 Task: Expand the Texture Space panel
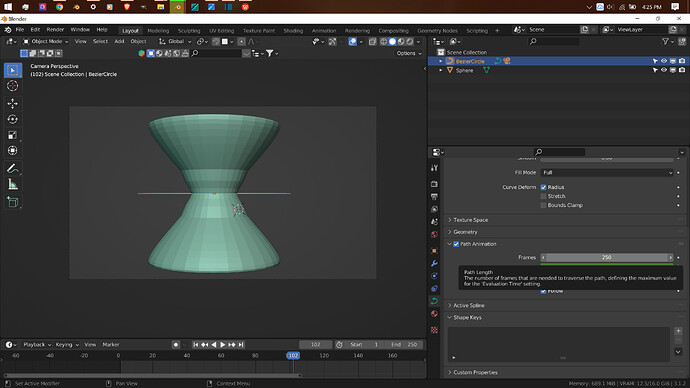click(x=470, y=220)
